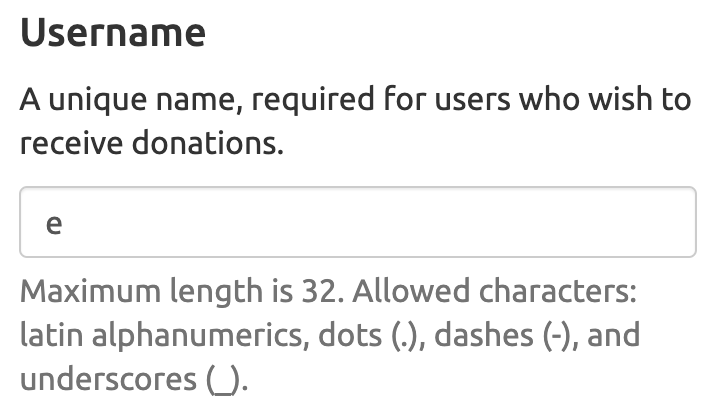Click the typed letter "e" in the field
Screen dimensions: 716x420
point(54,224)
